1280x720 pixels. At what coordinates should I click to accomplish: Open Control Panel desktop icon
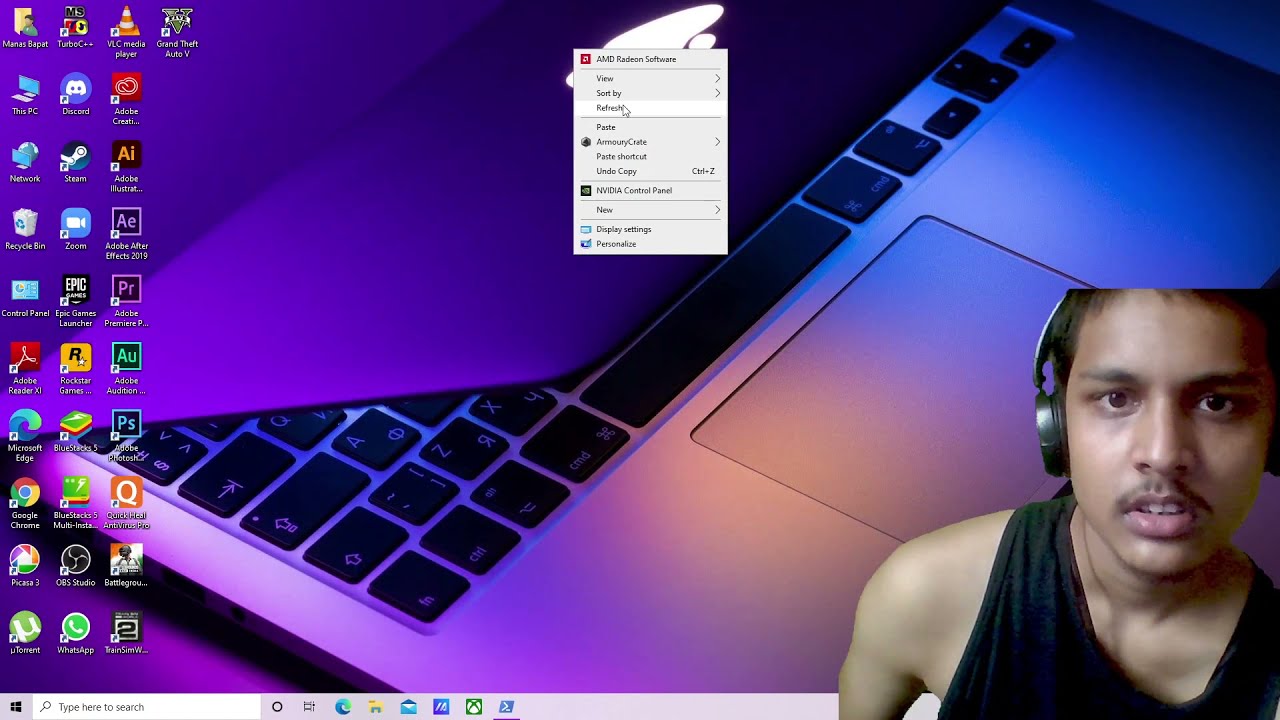[25, 297]
